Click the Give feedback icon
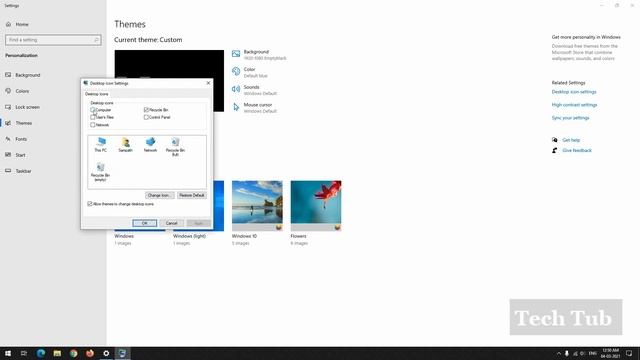Viewport: 640px width, 360px height. coord(555,151)
